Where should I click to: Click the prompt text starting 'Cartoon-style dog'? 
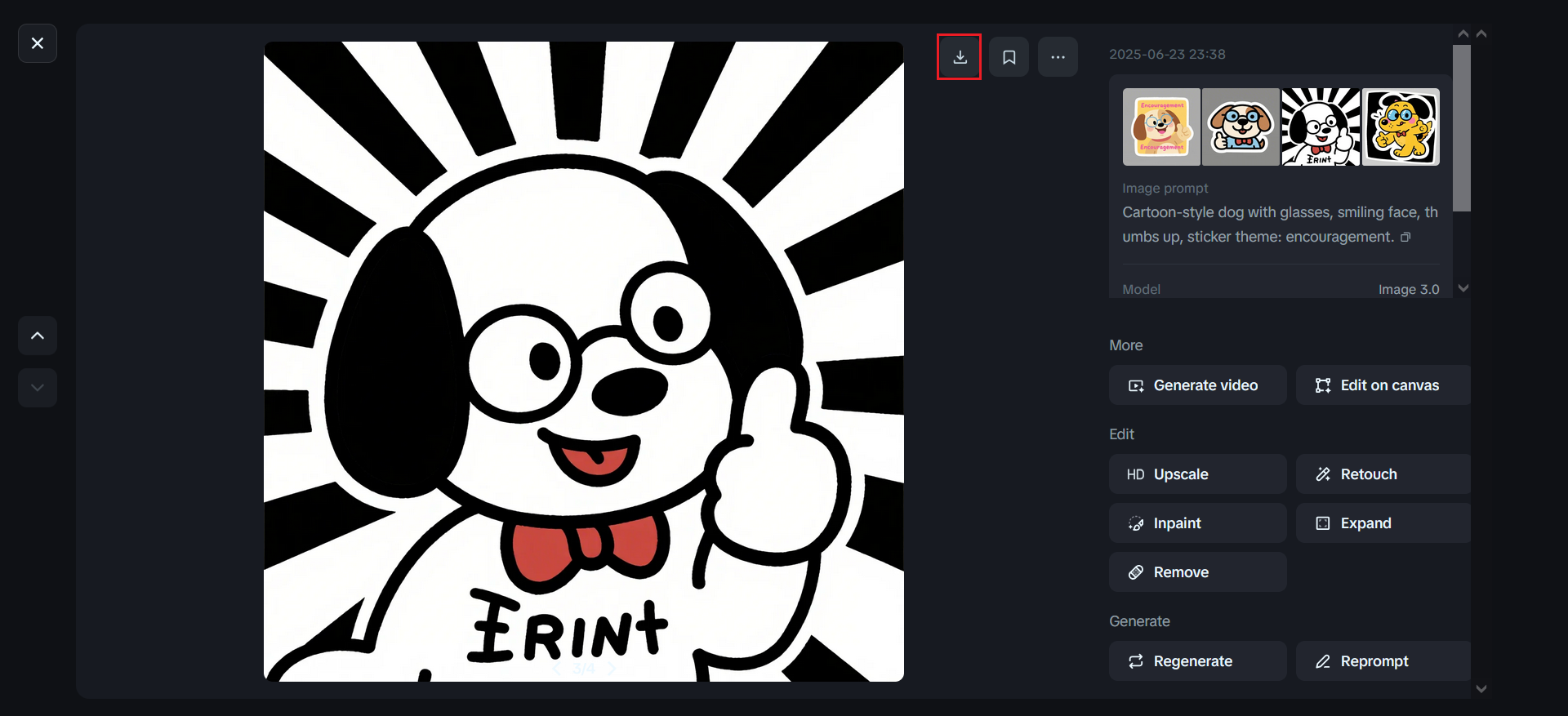pos(1280,225)
